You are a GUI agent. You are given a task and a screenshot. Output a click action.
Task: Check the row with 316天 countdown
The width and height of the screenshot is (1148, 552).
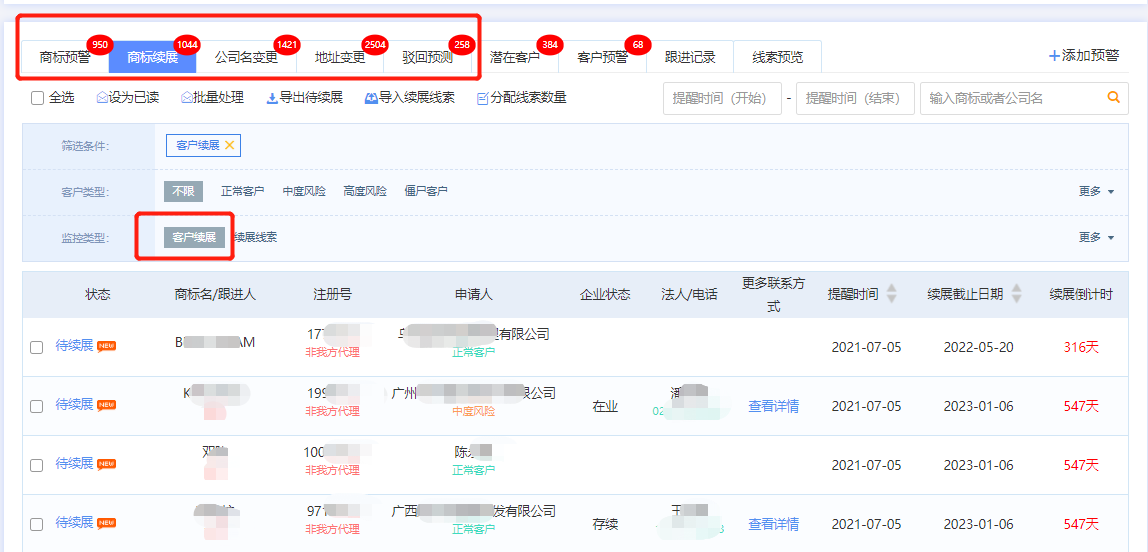click(37, 348)
